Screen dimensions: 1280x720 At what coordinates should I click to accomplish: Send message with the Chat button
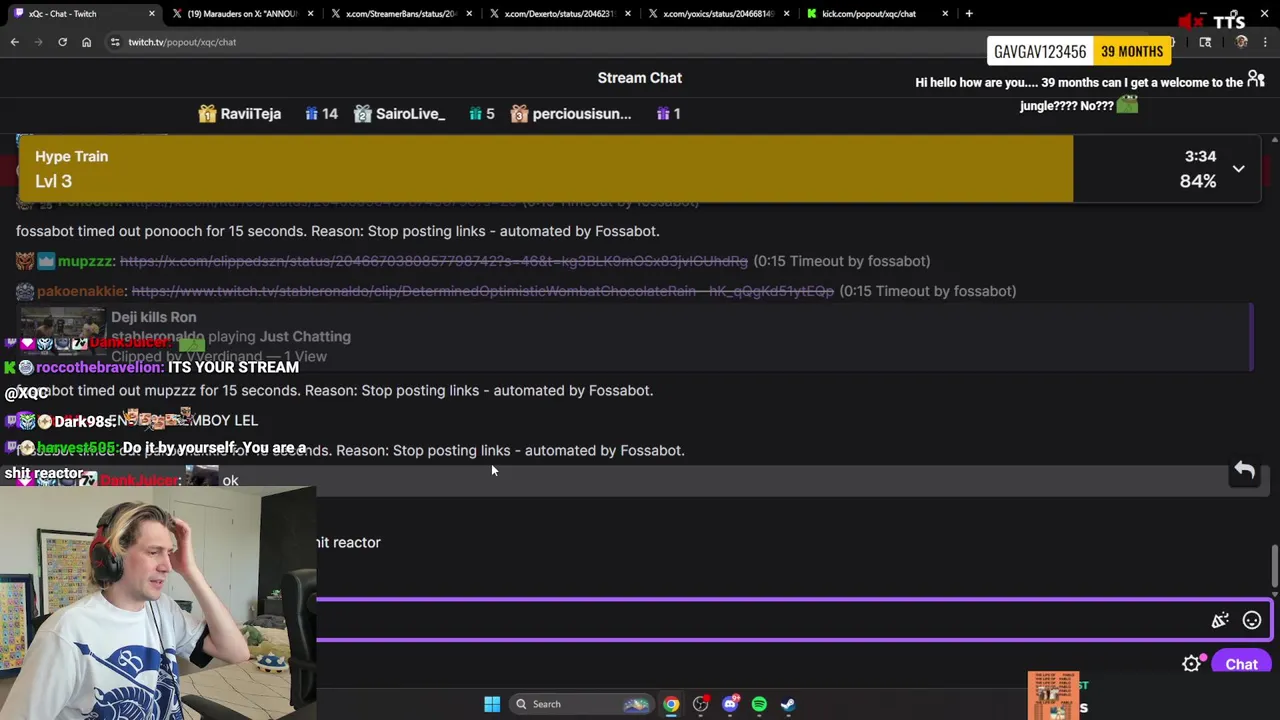pos(1241,664)
